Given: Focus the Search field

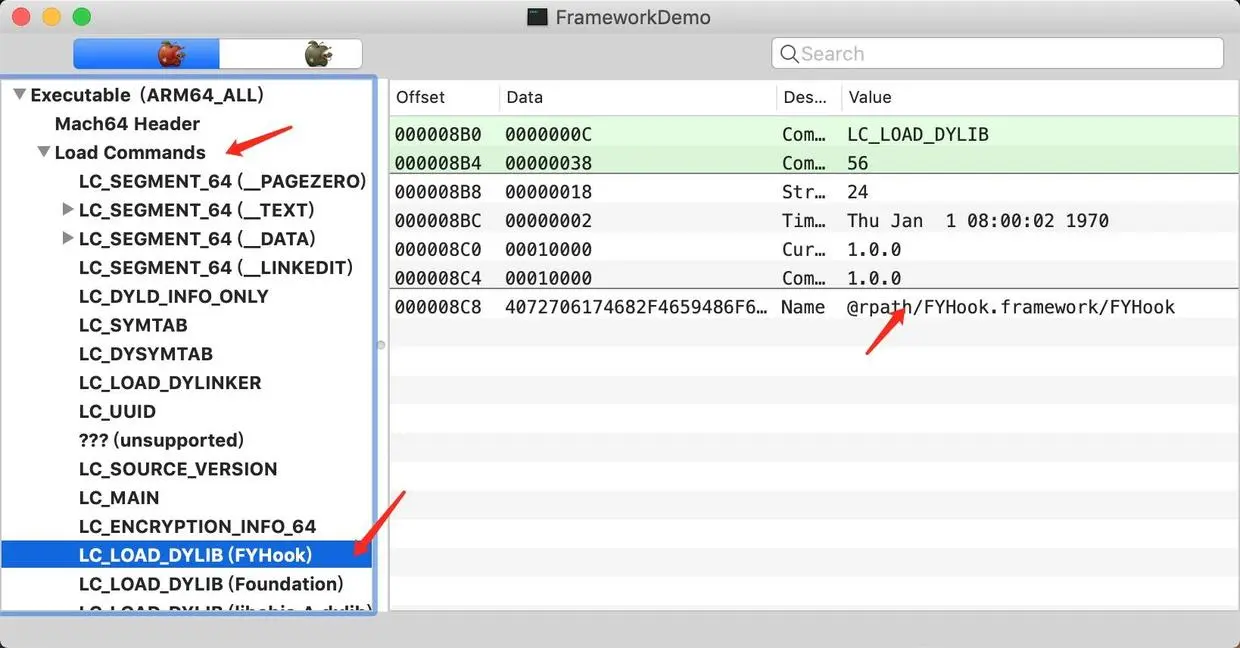Looking at the screenshot, I should (997, 54).
